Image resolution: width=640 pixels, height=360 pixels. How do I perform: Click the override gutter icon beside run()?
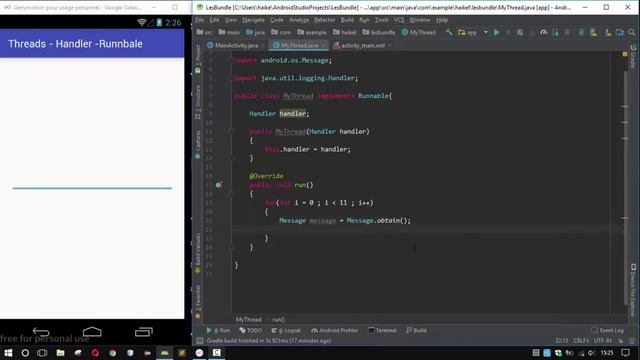coord(219,185)
